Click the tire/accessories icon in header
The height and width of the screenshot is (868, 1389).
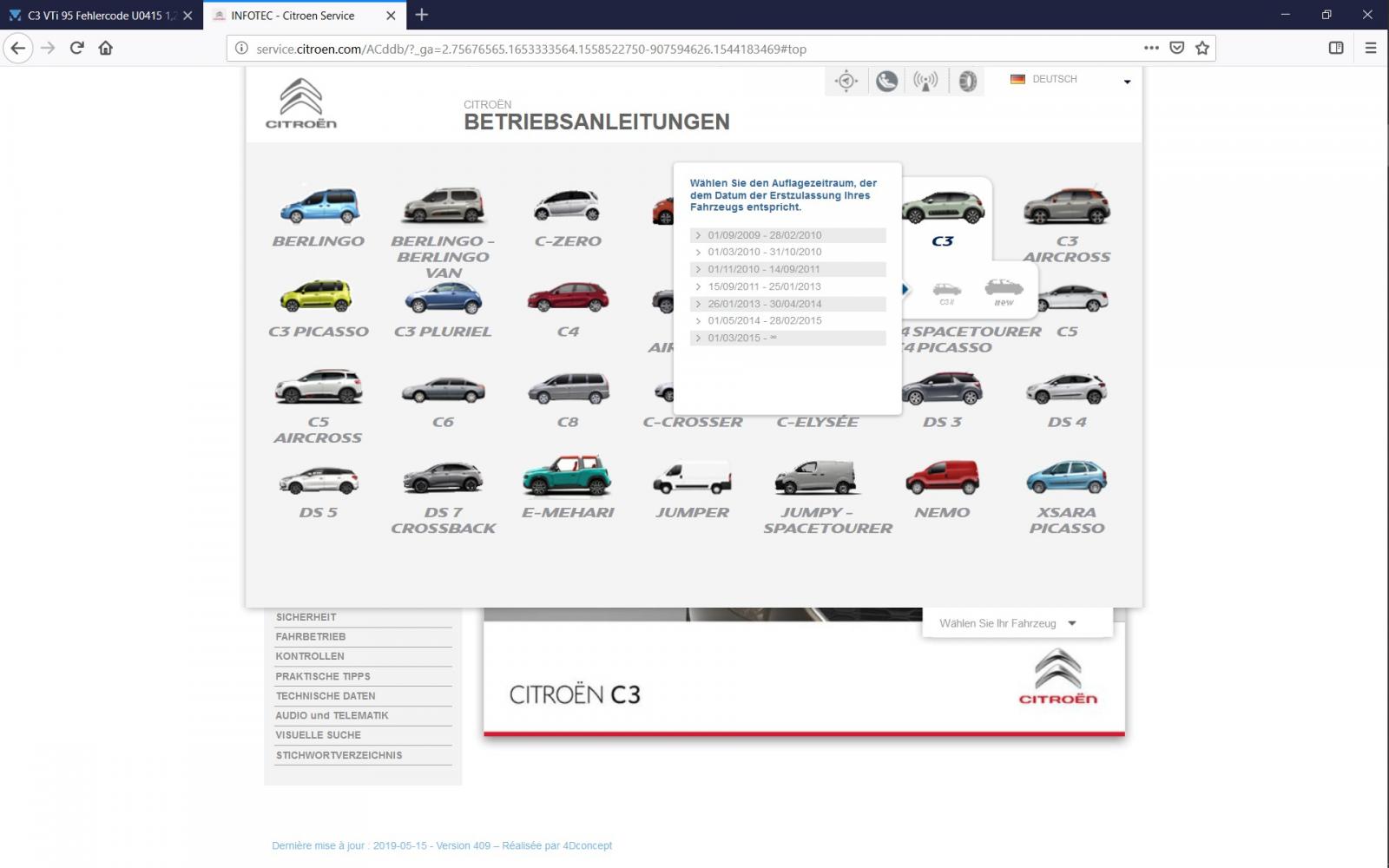[x=967, y=81]
